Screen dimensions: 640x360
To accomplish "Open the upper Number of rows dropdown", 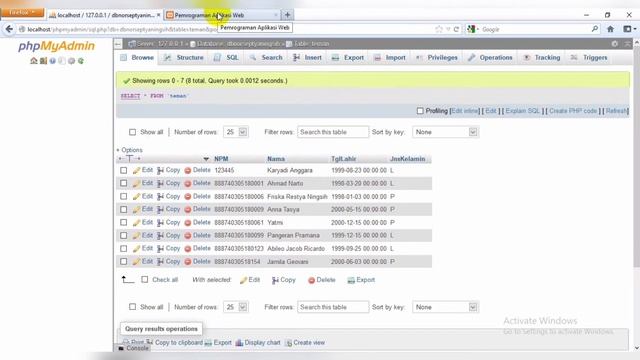I will (x=236, y=132).
